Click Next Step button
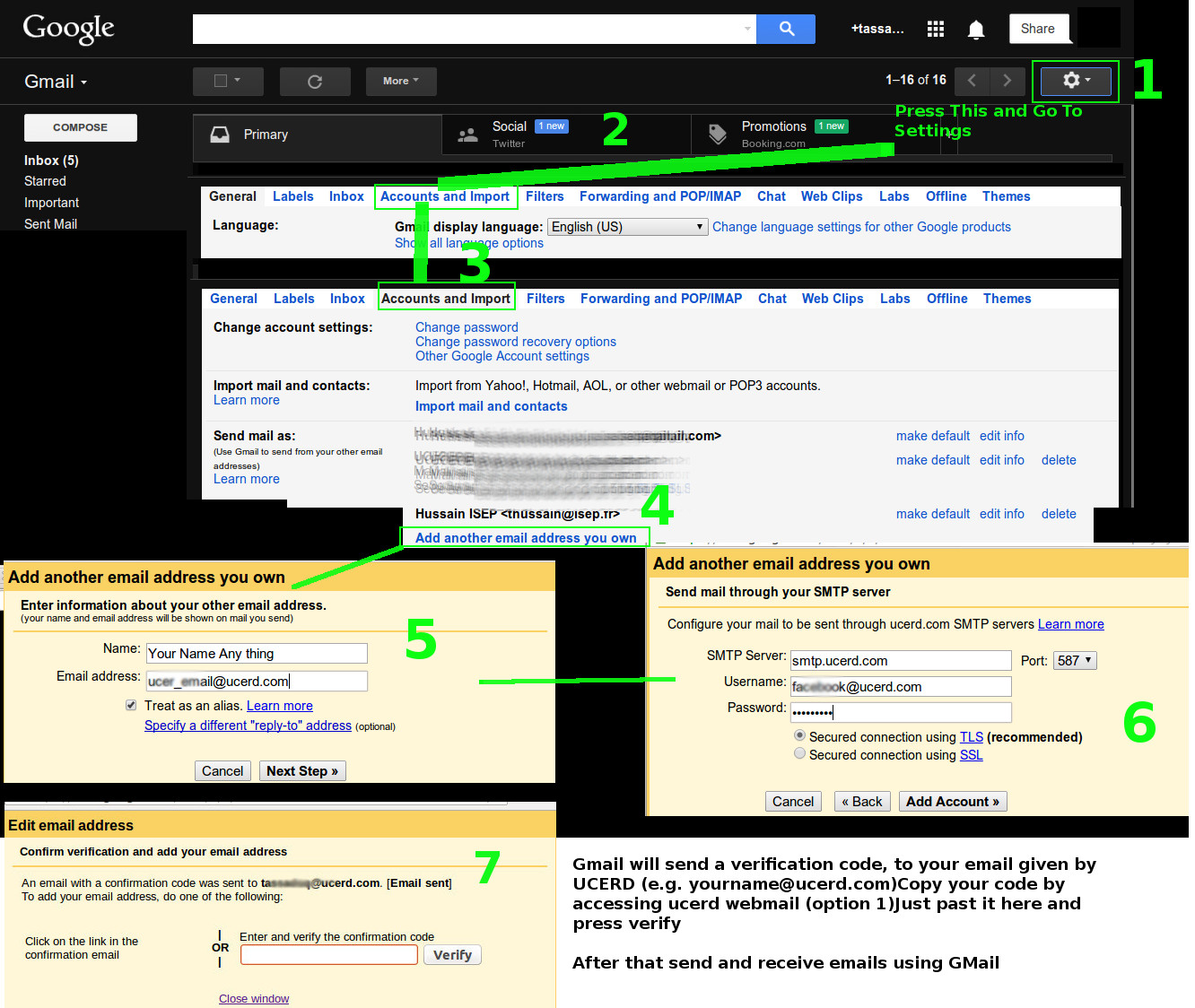Screen dimensions: 1195x1008 [302, 771]
